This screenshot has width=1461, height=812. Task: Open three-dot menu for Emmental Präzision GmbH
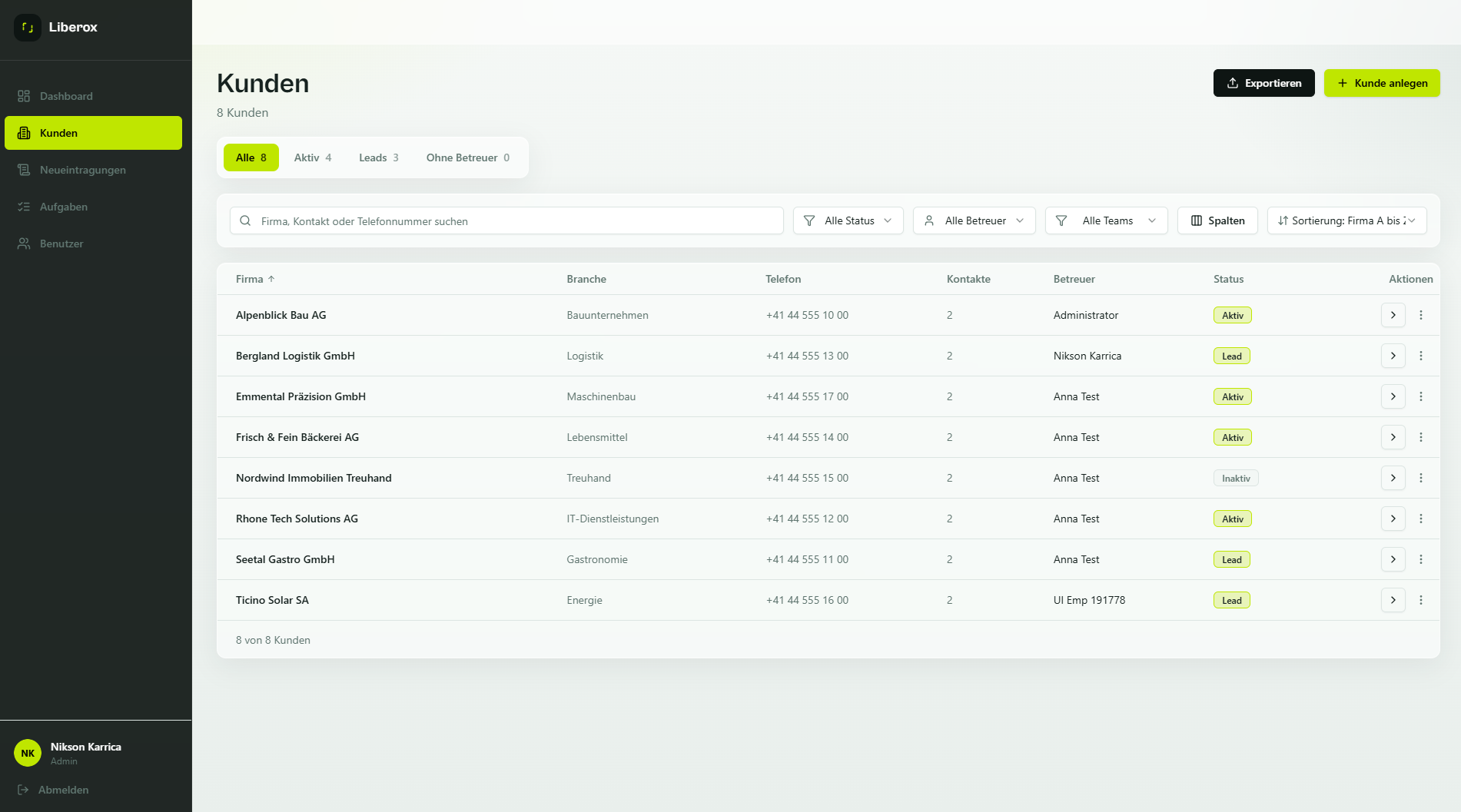(x=1420, y=396)
